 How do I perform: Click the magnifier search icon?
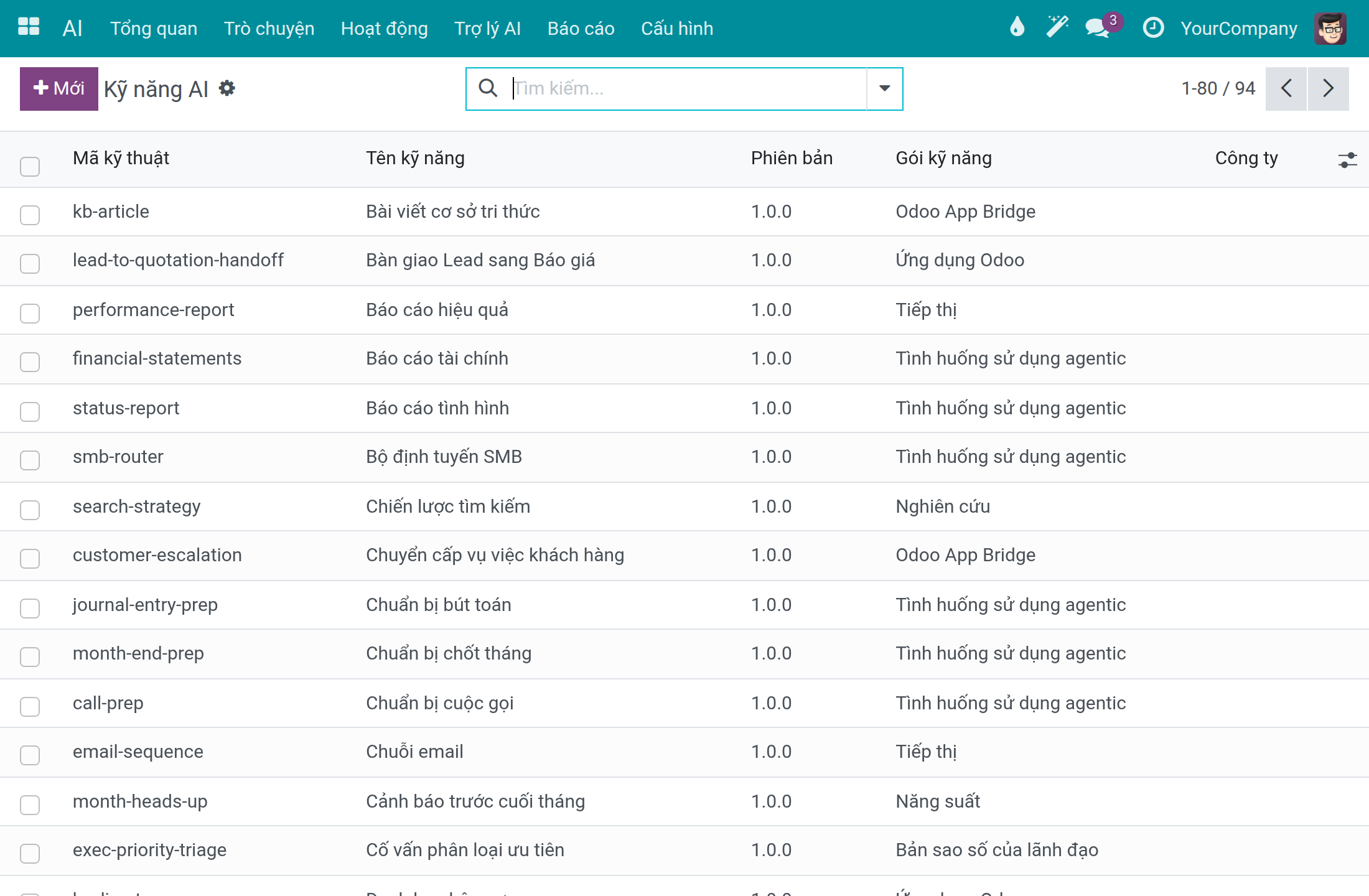[488, 88]
